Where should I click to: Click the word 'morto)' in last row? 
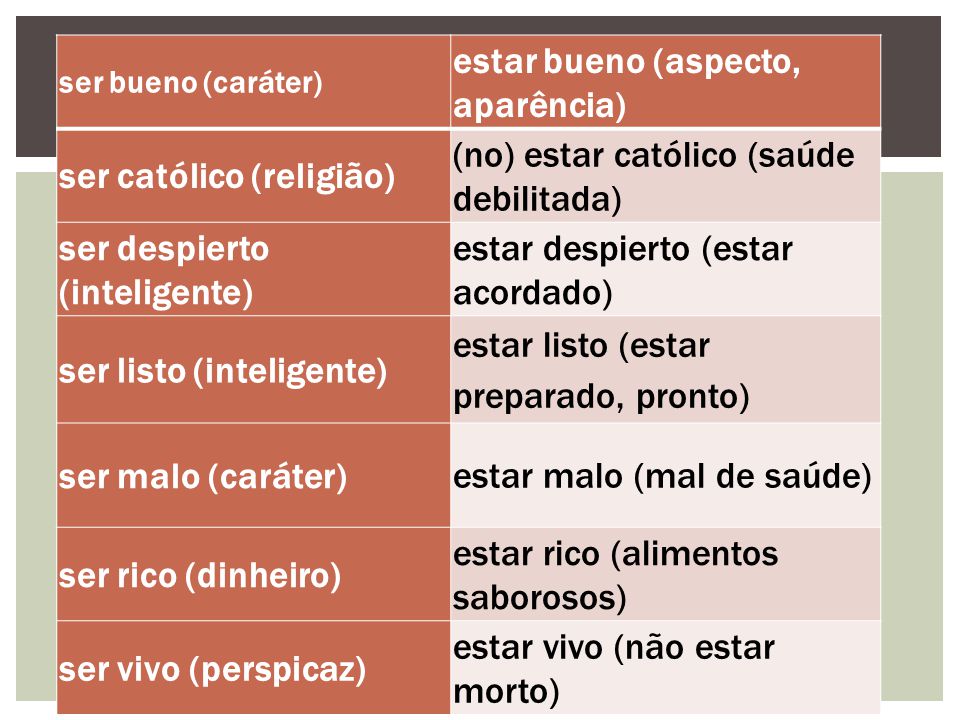[x=506, y=692]
